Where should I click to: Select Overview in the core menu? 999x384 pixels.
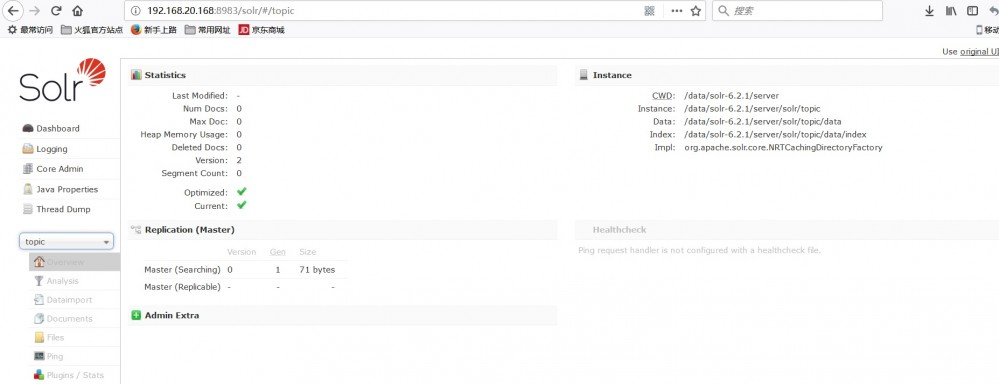(x=74, y=262)
